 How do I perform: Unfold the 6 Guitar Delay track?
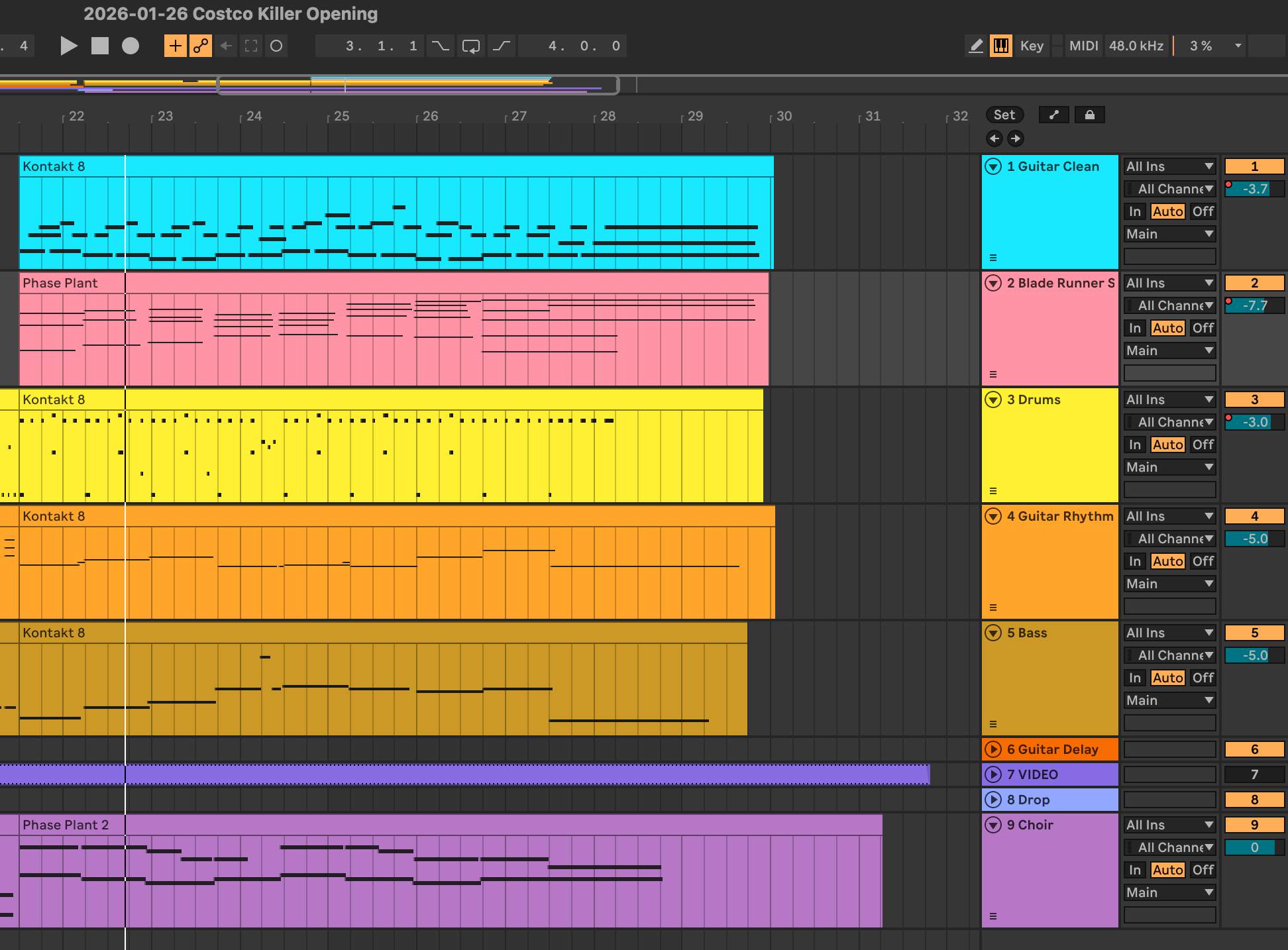coord(993,749)
